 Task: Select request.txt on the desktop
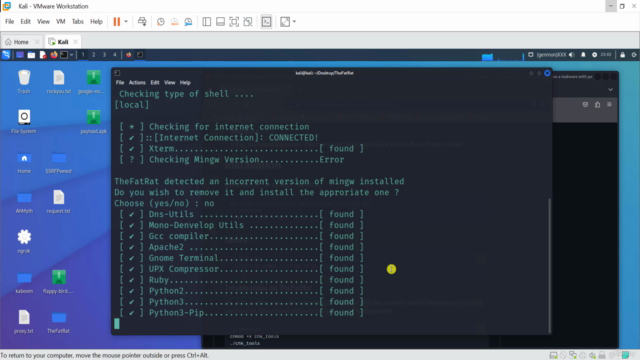(x=58, y=202)
